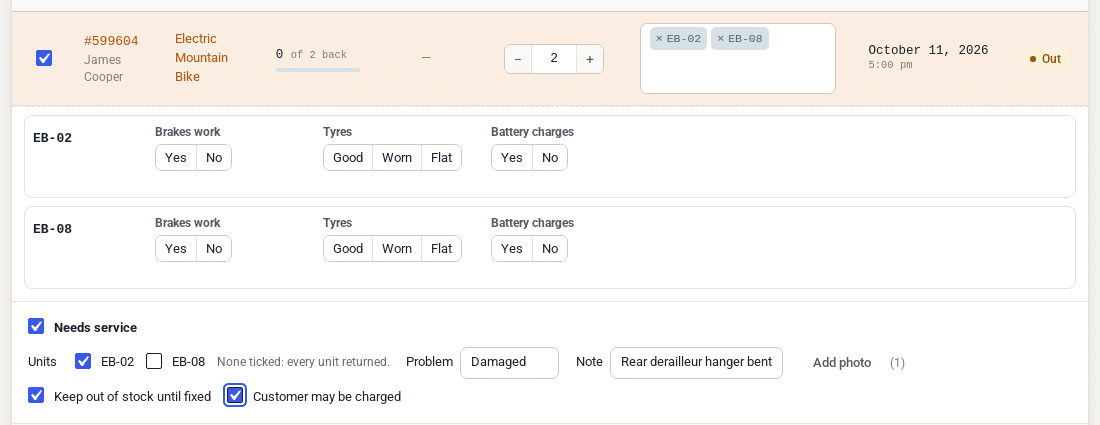1100x425 pixels.
Task: Untick the checkbox for order #599604
Action: click(x=43, y=58)
